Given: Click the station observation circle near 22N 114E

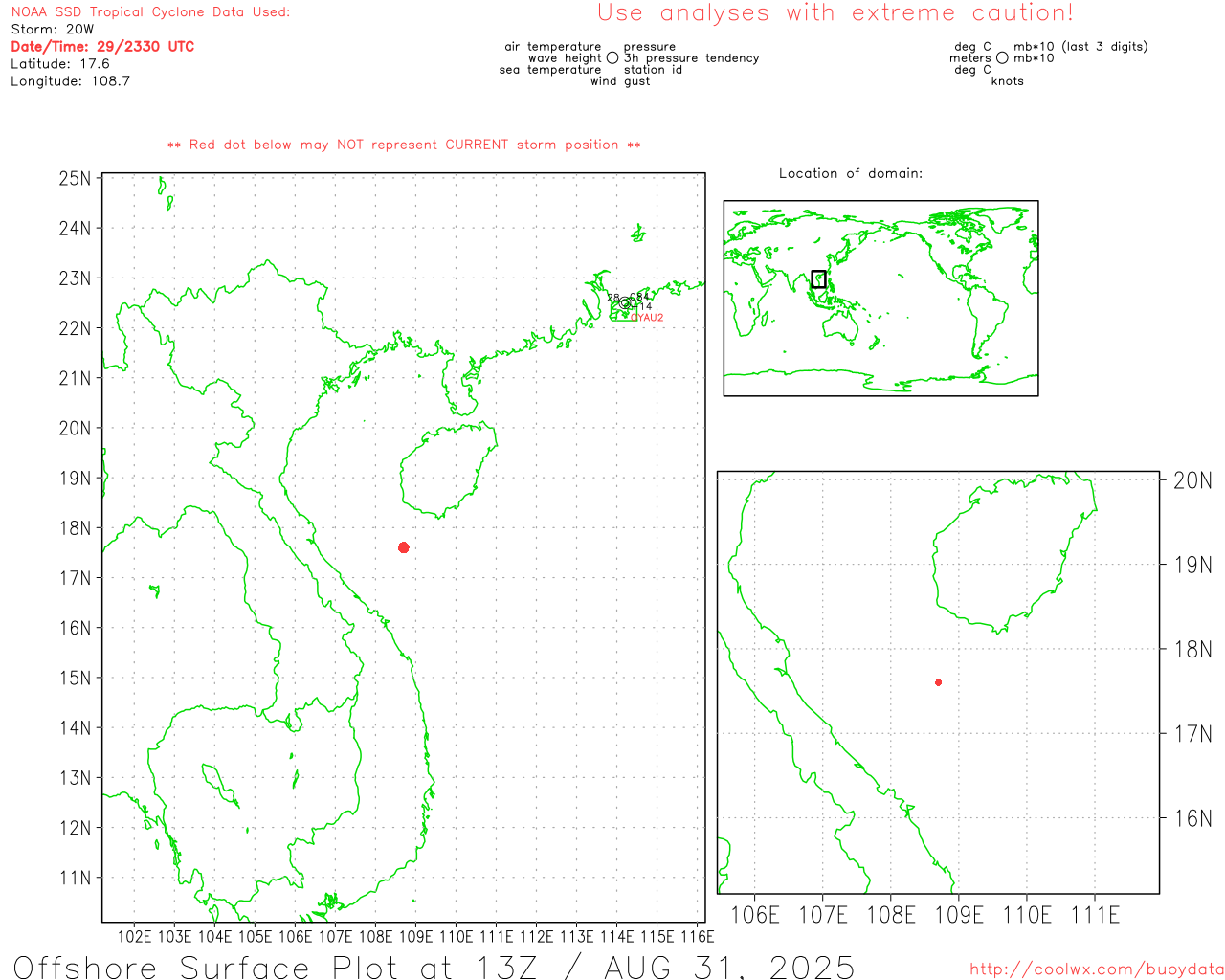Looking at the screenshot, I should 625,303.
